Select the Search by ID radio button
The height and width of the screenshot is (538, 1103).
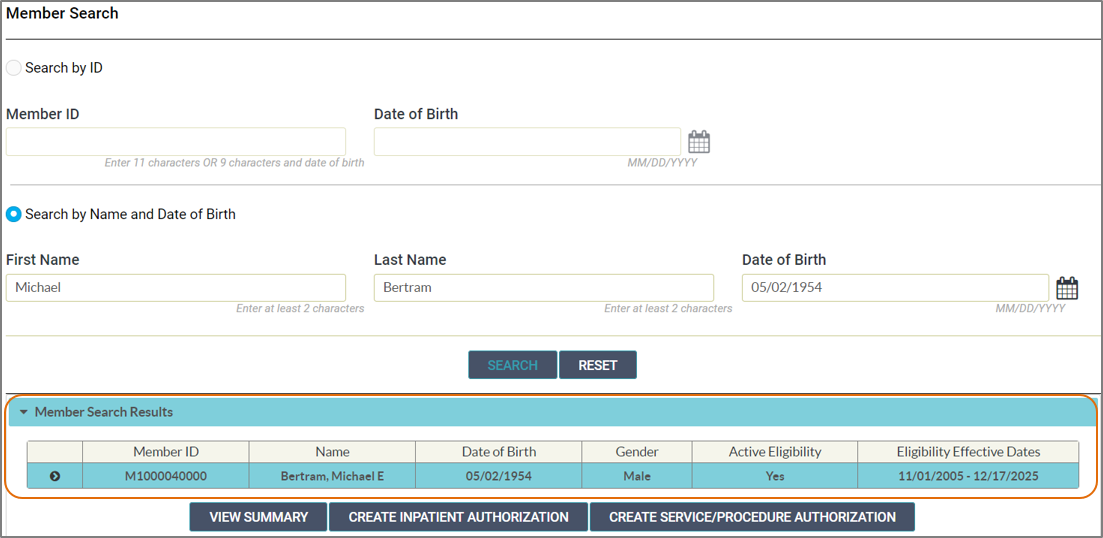tap(14, 68)
